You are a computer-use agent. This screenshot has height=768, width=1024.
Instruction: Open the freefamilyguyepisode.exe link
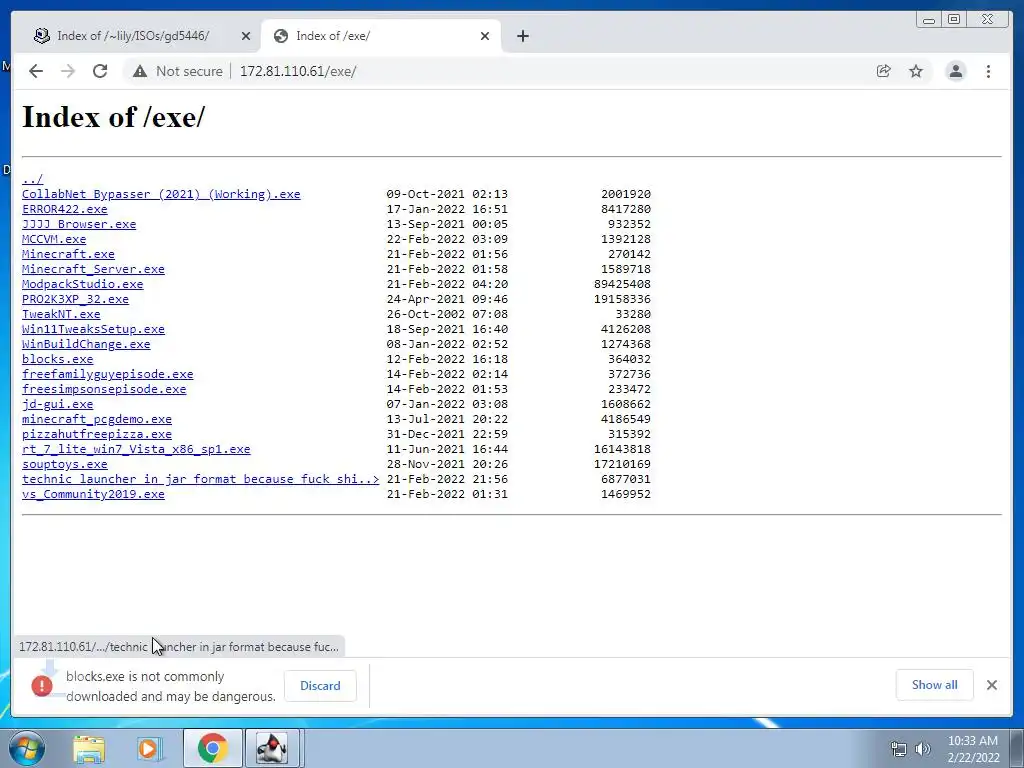tap(108, 374)
